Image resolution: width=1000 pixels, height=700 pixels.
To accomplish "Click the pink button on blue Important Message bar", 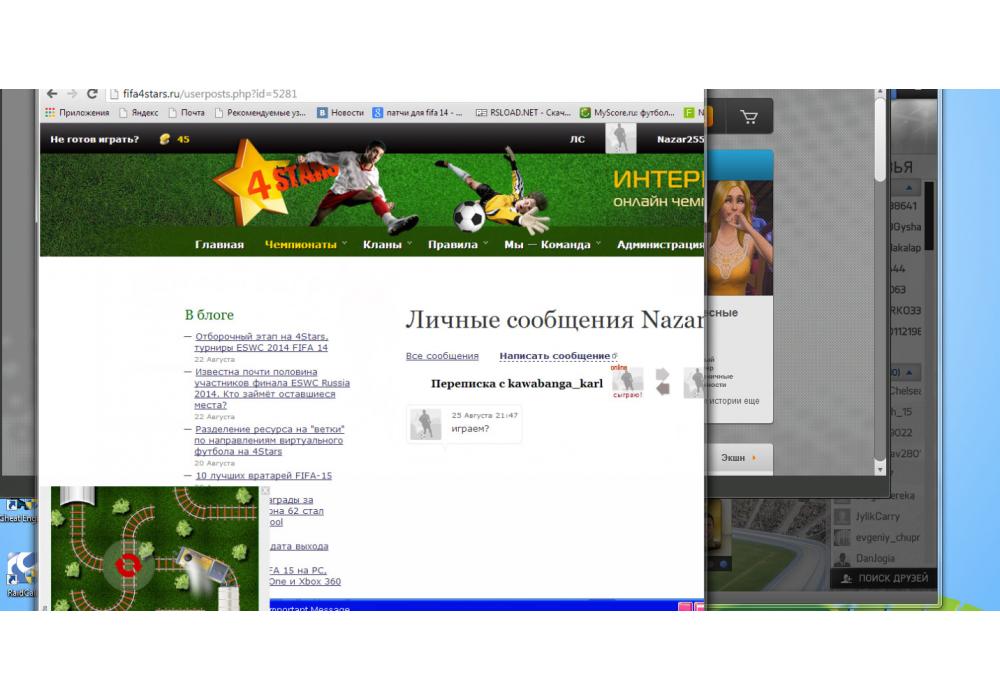I will [685, 607].
